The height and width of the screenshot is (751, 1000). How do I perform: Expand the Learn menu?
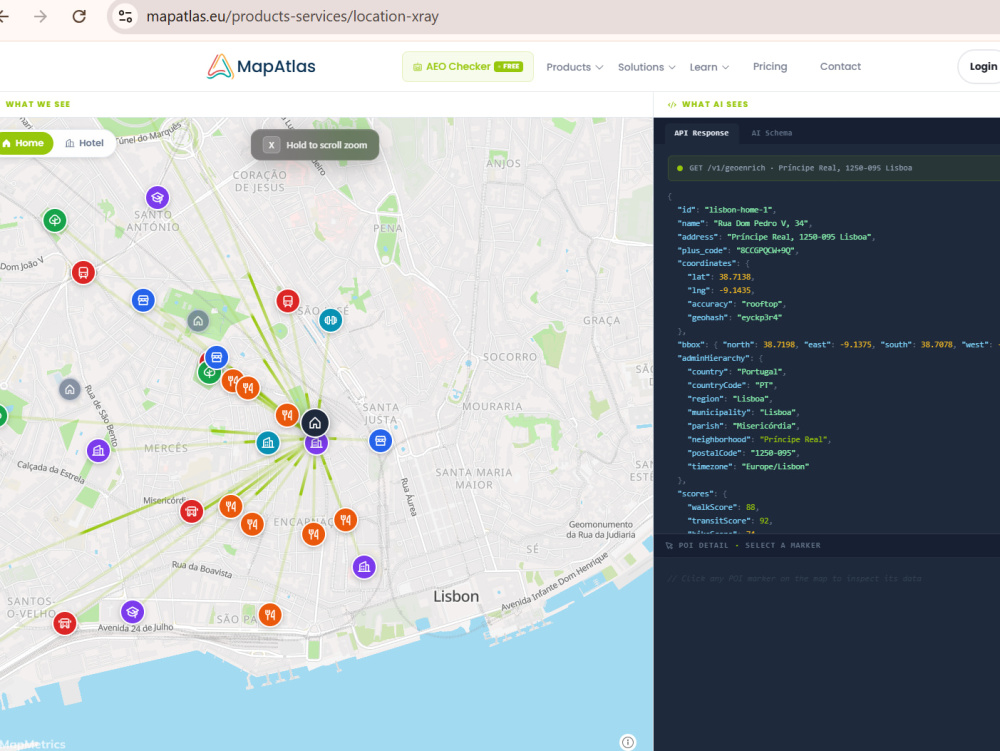[x=709, y=67]
